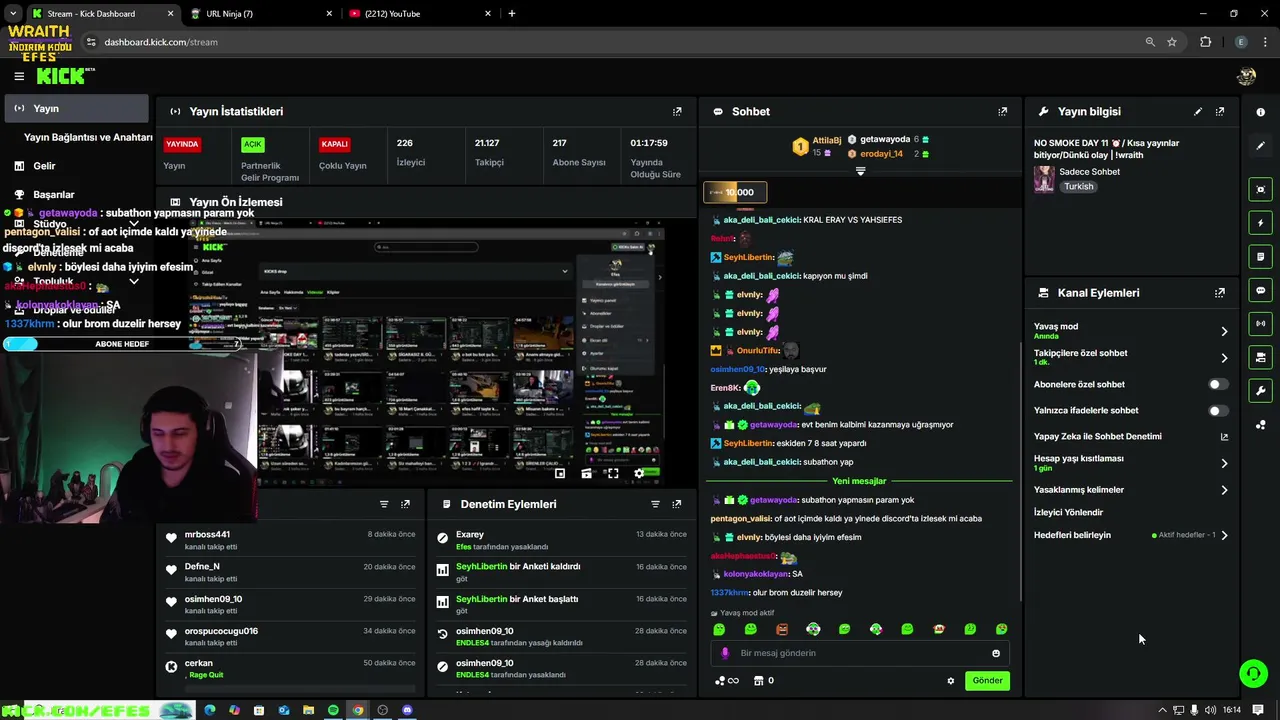Open the emoji picker in the message box
This screenshot has width=1280, height=720.
coord(996,653)
